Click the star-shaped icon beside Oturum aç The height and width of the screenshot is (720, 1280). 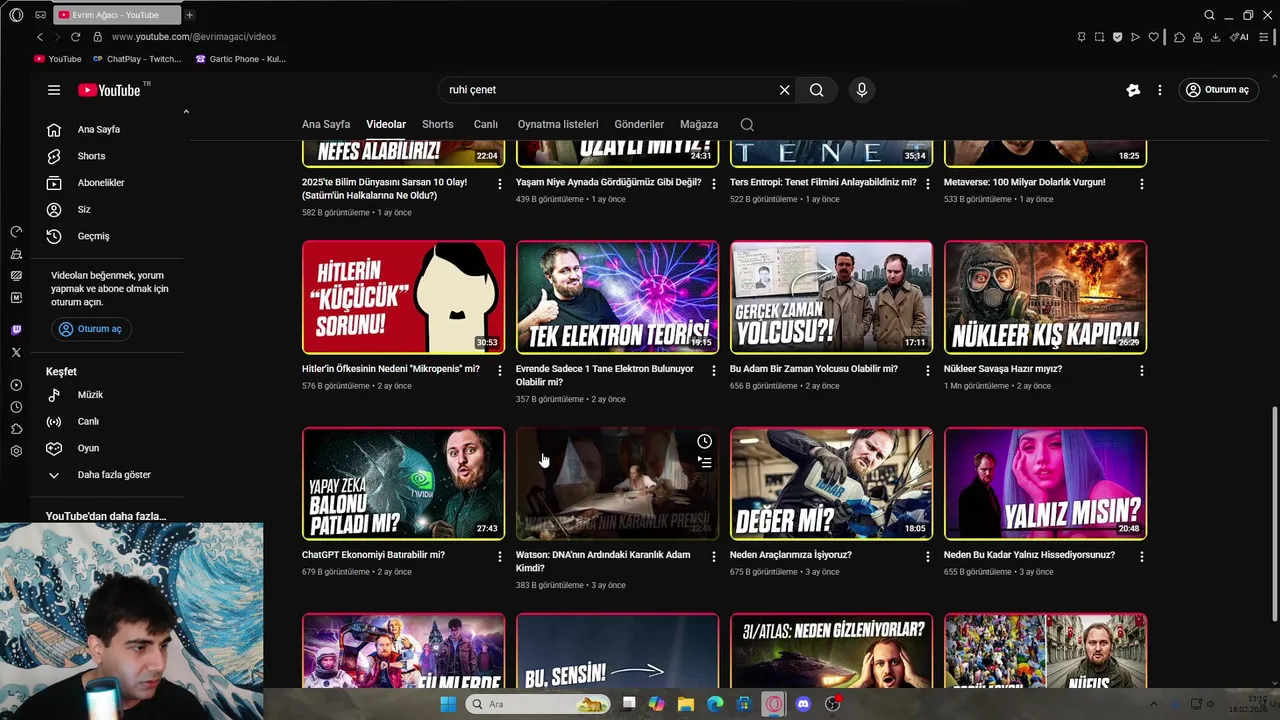click(1133, 90)
